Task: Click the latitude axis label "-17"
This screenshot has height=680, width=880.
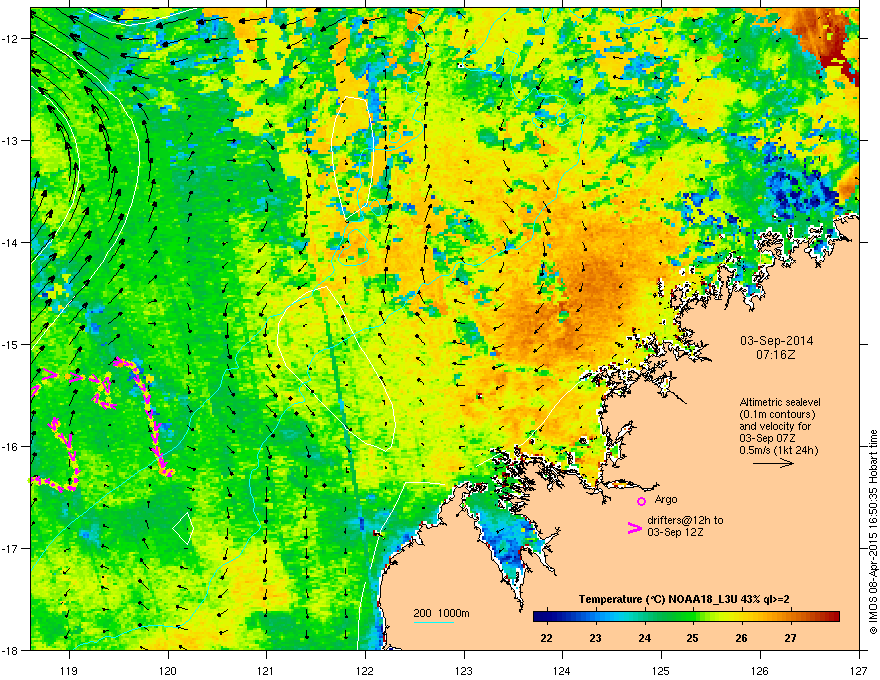Action: pos(10,548)
